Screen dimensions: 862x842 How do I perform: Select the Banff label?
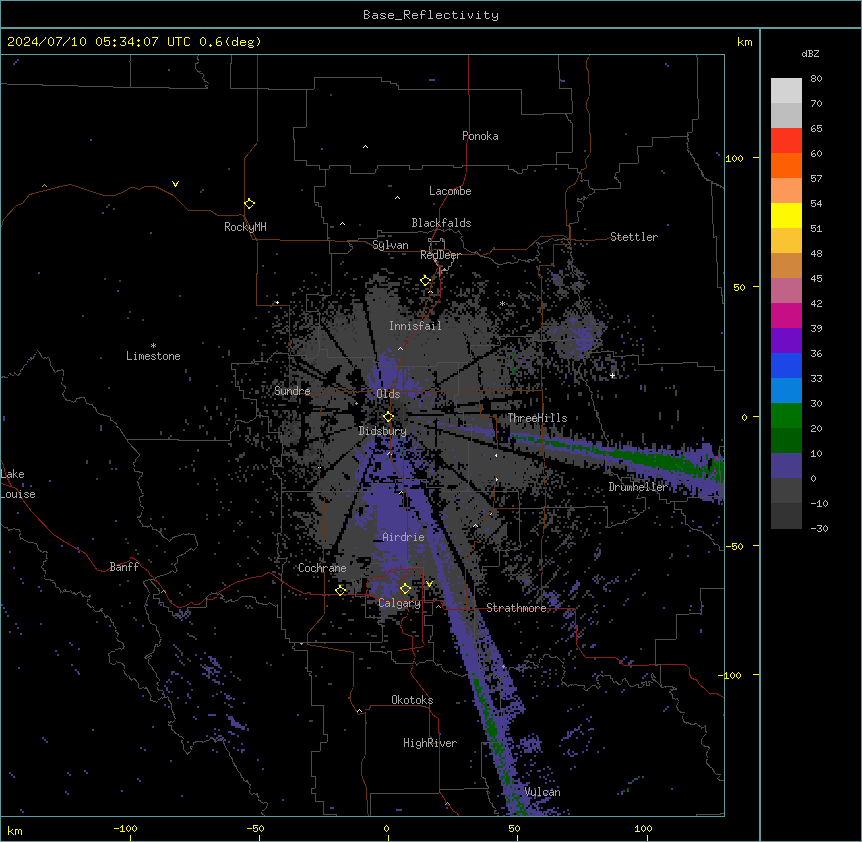pos(124,567)
